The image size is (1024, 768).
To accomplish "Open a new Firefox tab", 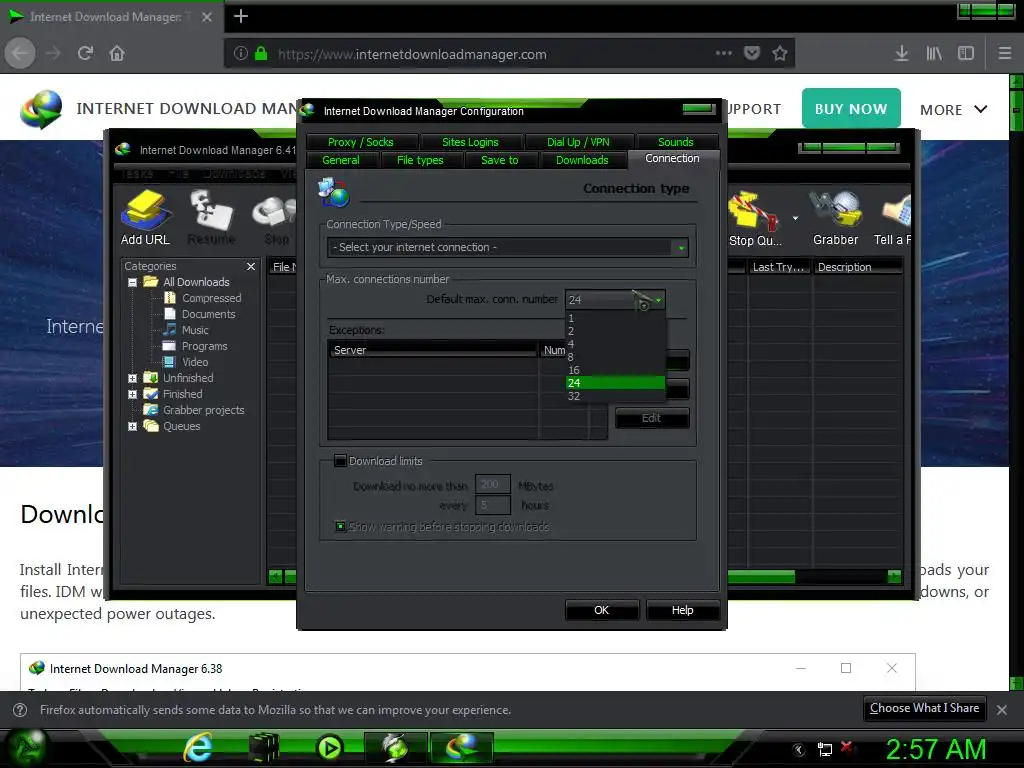I will coord(241,16).
